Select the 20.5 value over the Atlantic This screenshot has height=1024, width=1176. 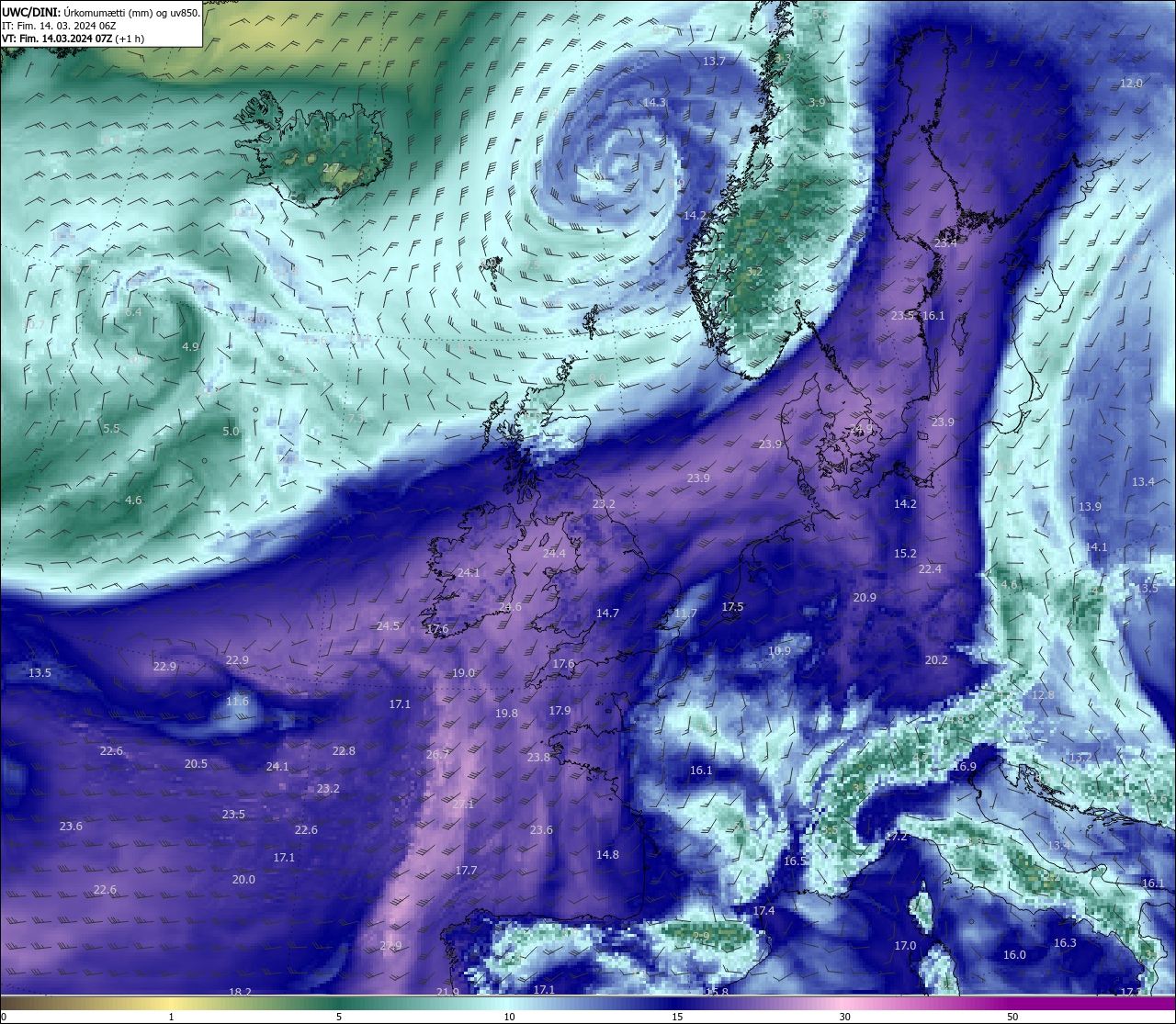[x=196, y=763]
